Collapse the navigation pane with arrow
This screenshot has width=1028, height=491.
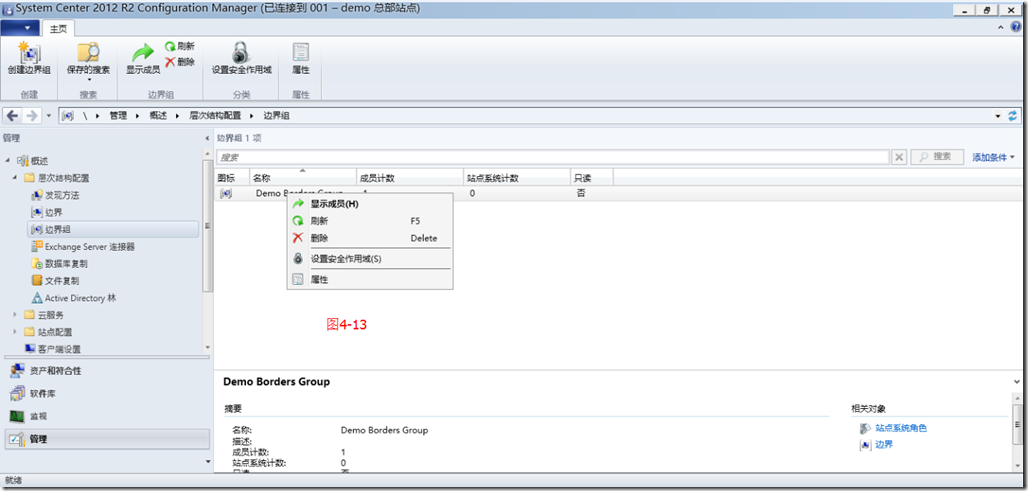207,138
